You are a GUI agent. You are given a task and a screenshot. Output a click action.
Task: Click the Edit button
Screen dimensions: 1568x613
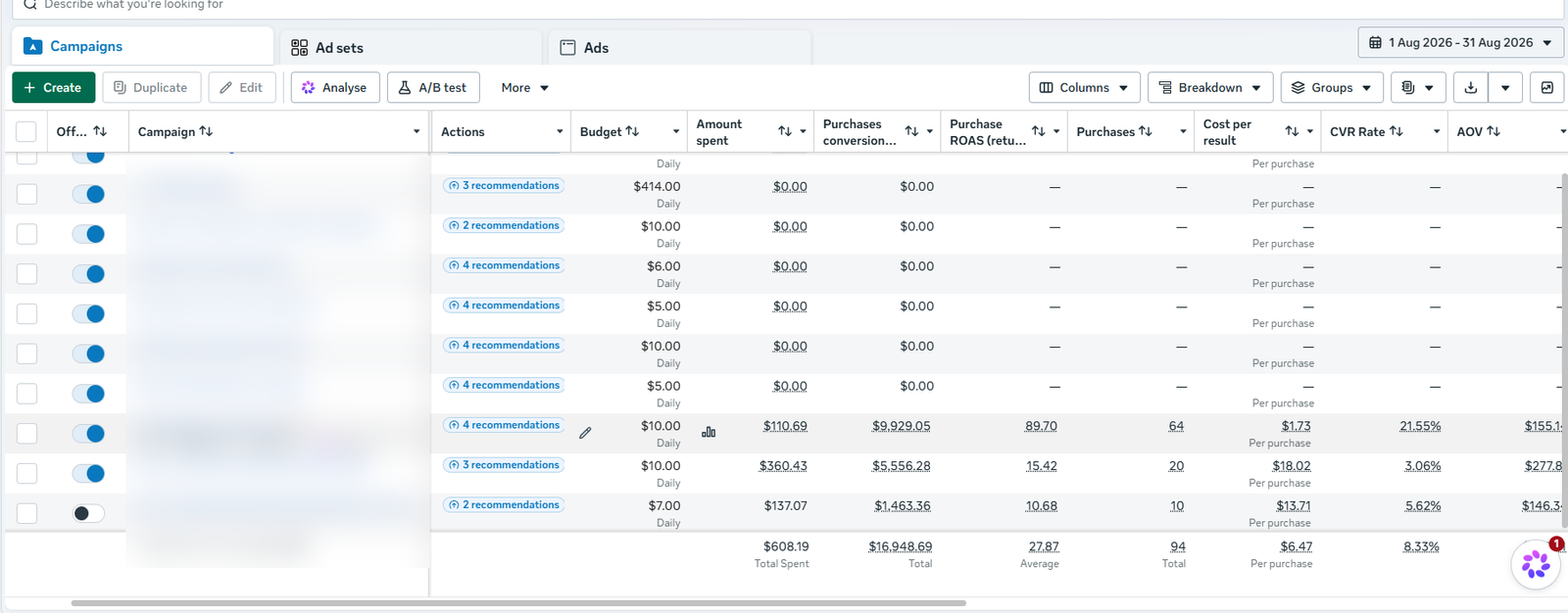(241, 87)
